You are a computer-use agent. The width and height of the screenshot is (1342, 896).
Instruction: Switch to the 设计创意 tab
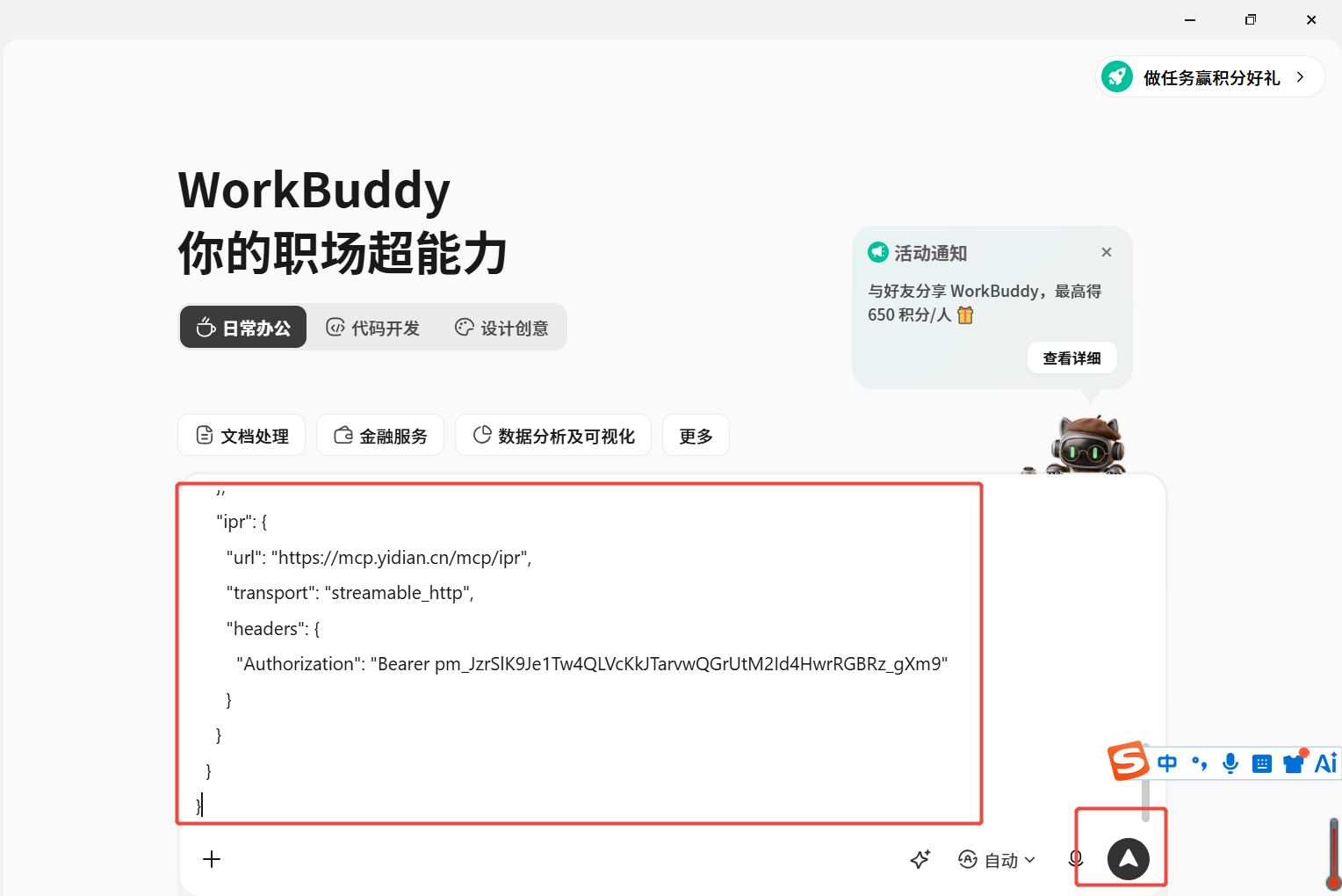point(501,328)
